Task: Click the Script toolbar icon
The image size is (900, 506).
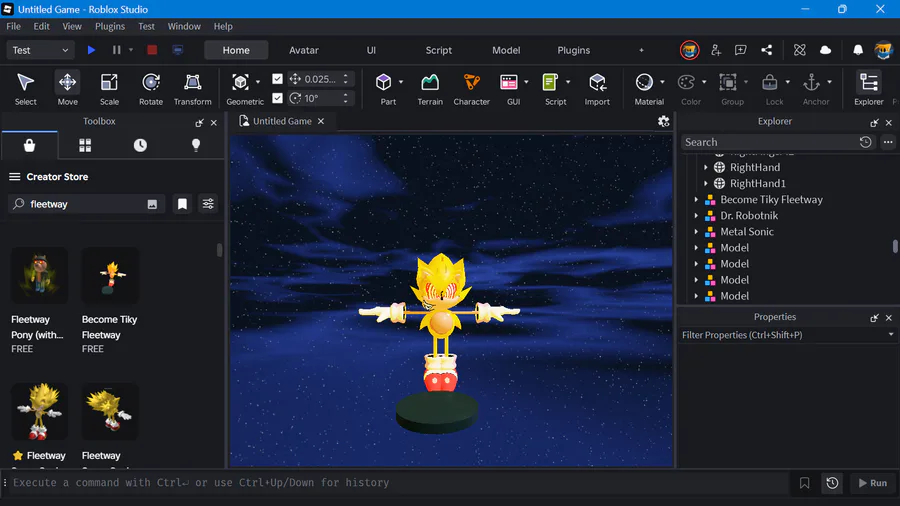Action: tap(550, 83)
